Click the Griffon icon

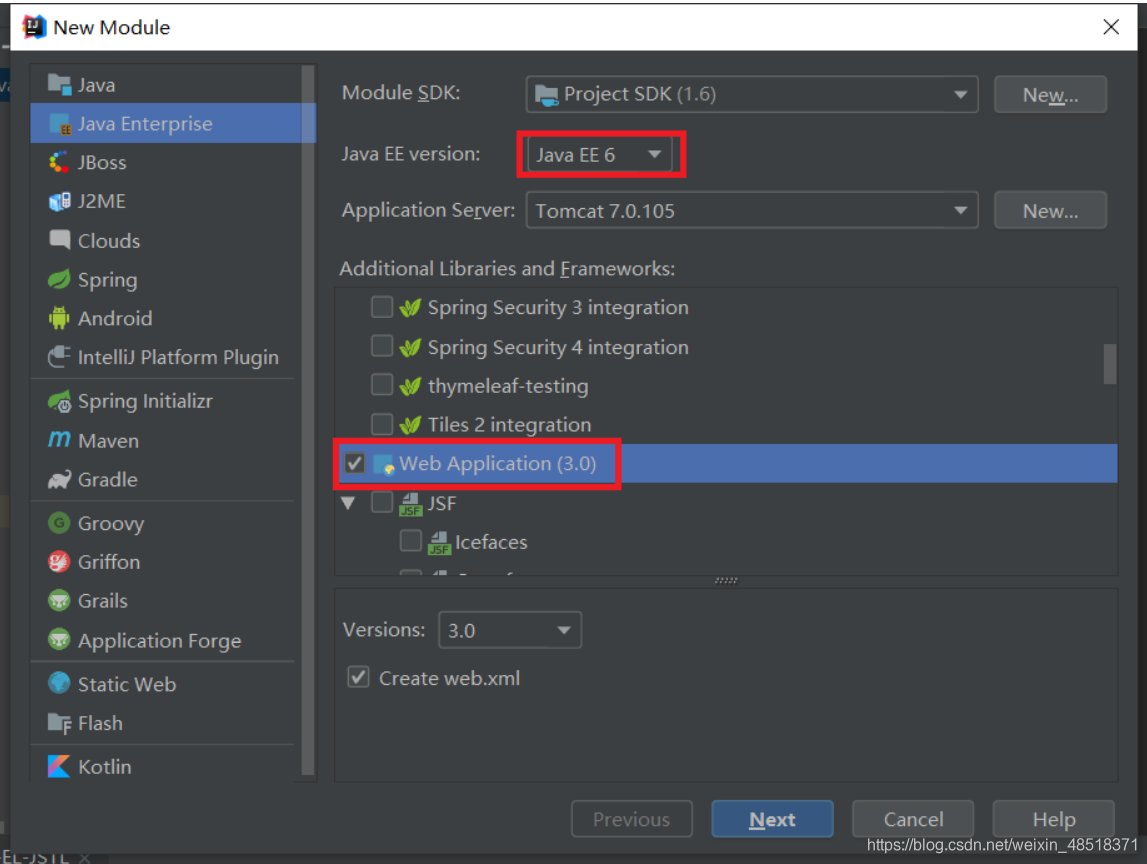[59, 562]
